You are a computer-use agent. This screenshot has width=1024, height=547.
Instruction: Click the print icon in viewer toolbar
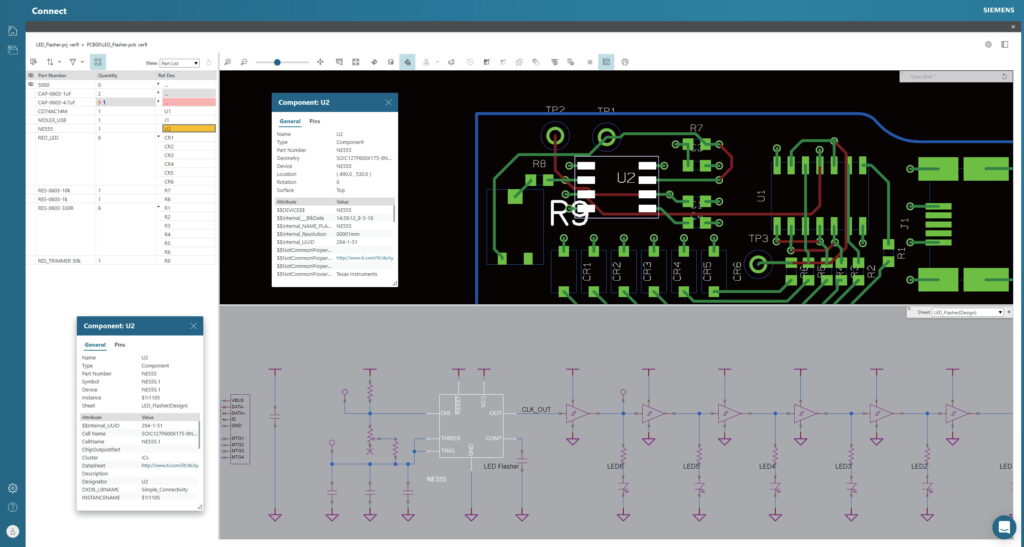[625, 62]
